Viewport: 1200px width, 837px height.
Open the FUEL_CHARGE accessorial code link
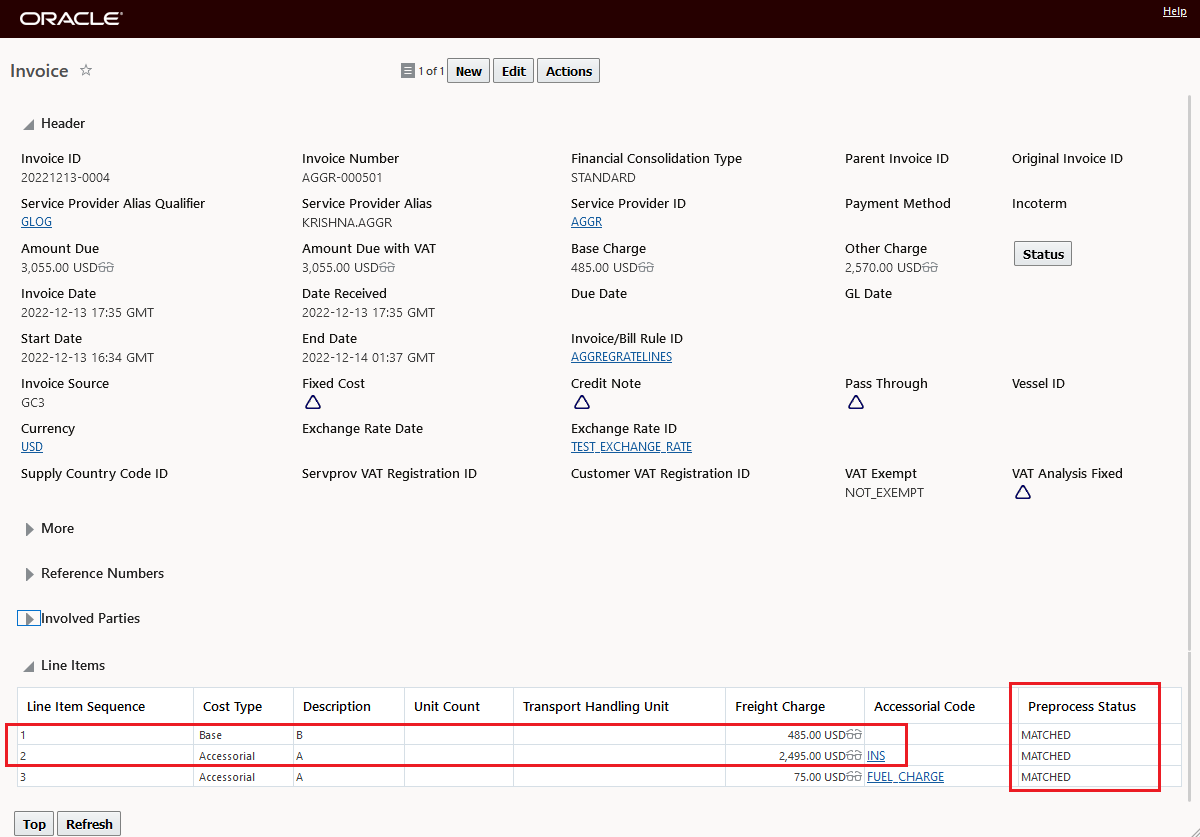[x=905, y=777]
